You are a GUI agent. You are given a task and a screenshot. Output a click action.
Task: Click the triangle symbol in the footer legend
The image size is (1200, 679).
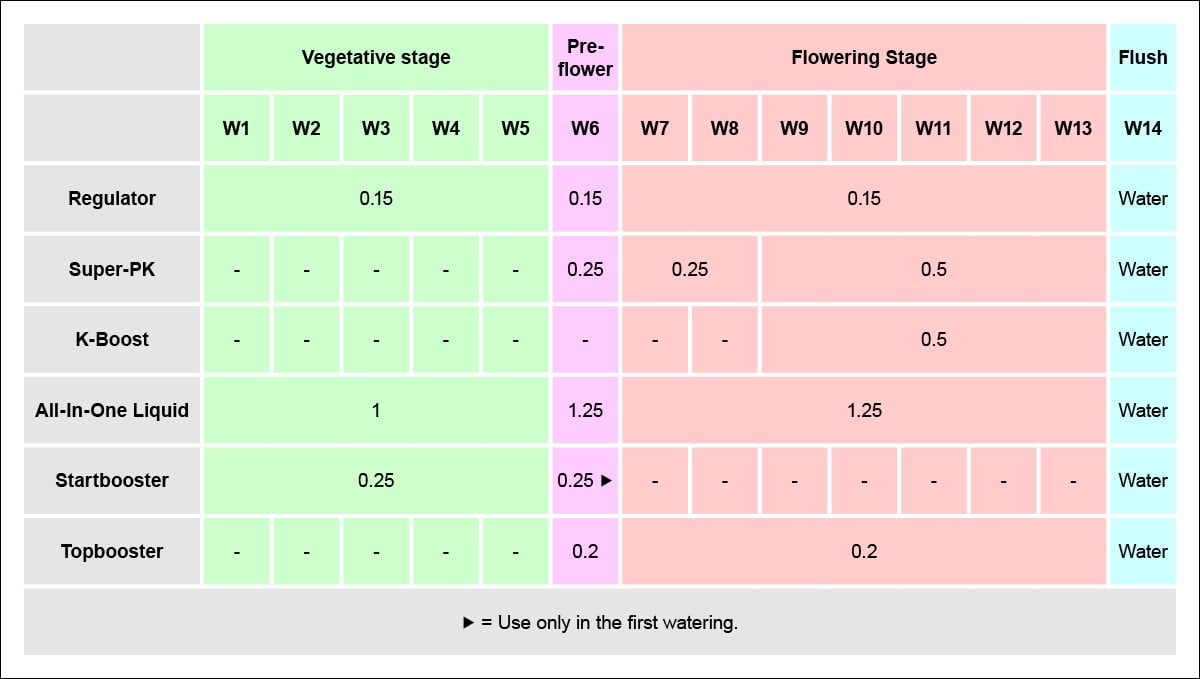coord(467,623)
